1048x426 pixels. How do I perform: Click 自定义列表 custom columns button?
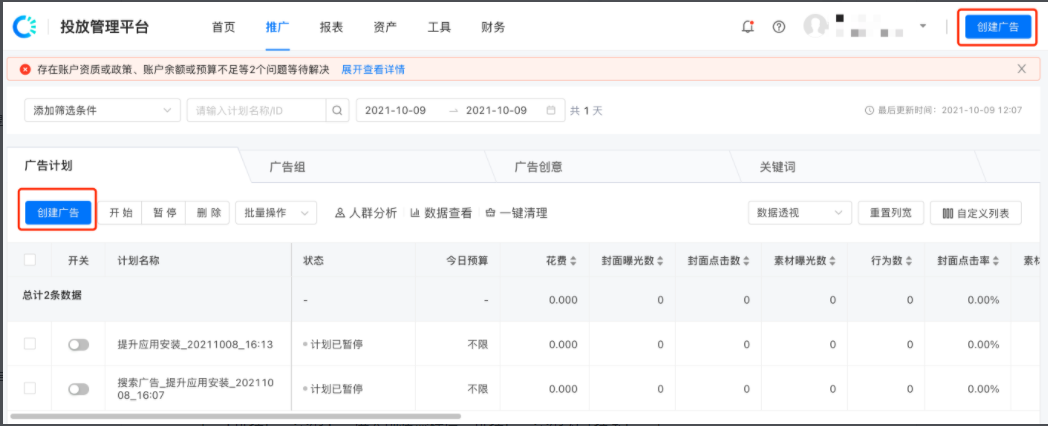(x=976, y=213)
